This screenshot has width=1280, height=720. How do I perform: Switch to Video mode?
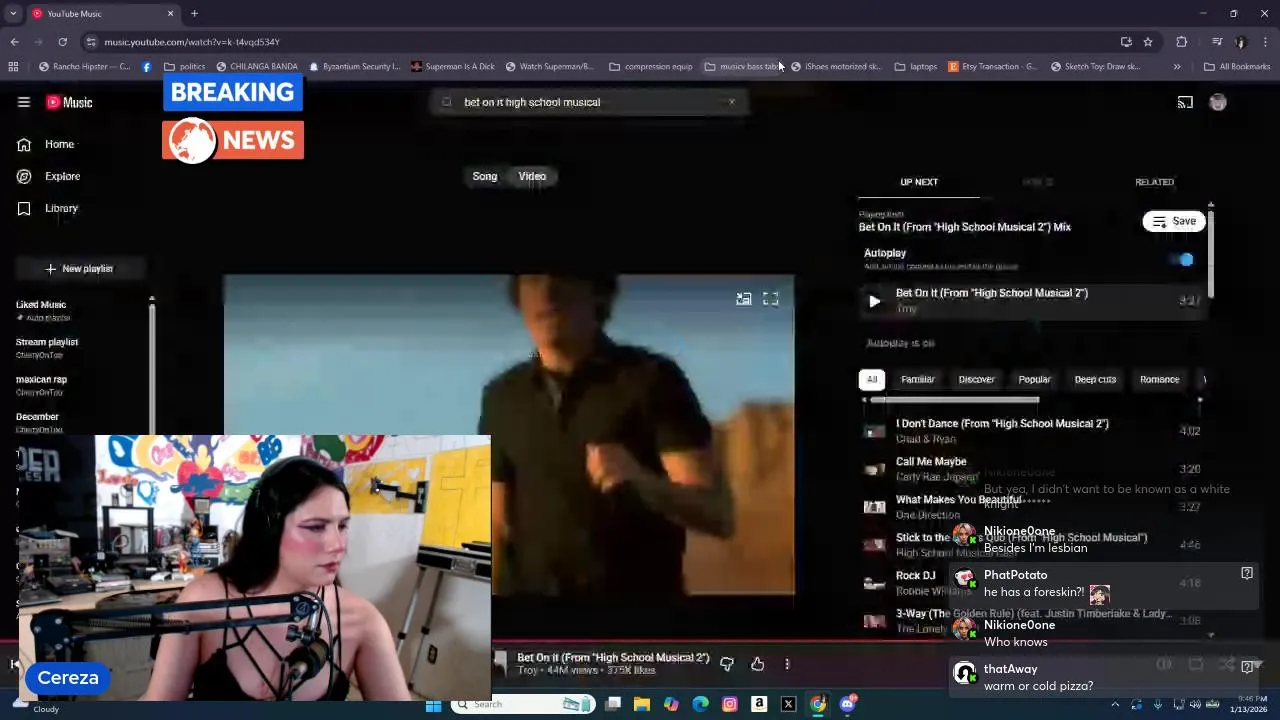(532, 176)
